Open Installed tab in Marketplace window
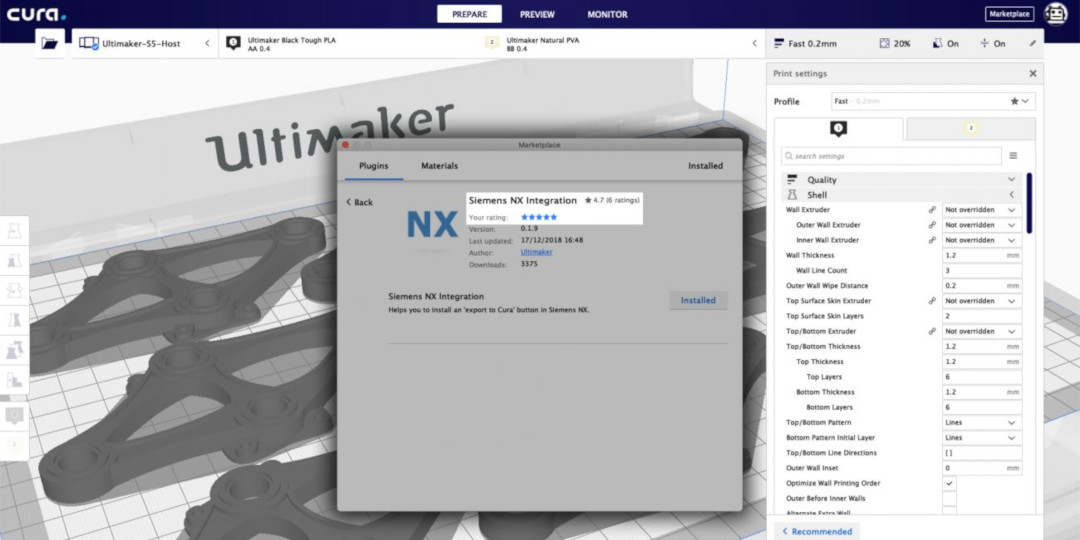1080x540 pixels. coord(705,166)
